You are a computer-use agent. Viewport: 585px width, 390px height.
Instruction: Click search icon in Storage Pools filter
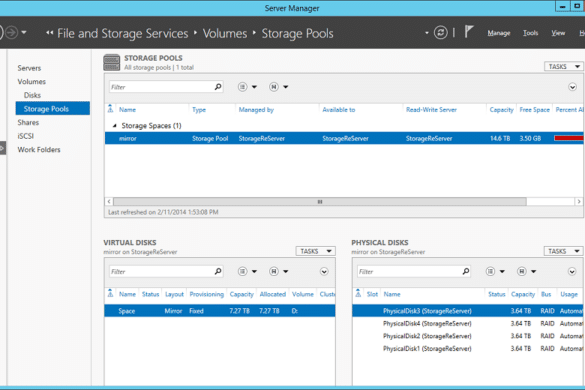point(218,87)
